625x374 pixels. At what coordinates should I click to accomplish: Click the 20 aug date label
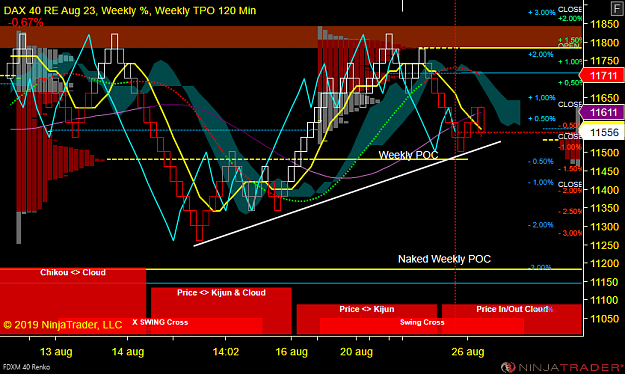356,352
